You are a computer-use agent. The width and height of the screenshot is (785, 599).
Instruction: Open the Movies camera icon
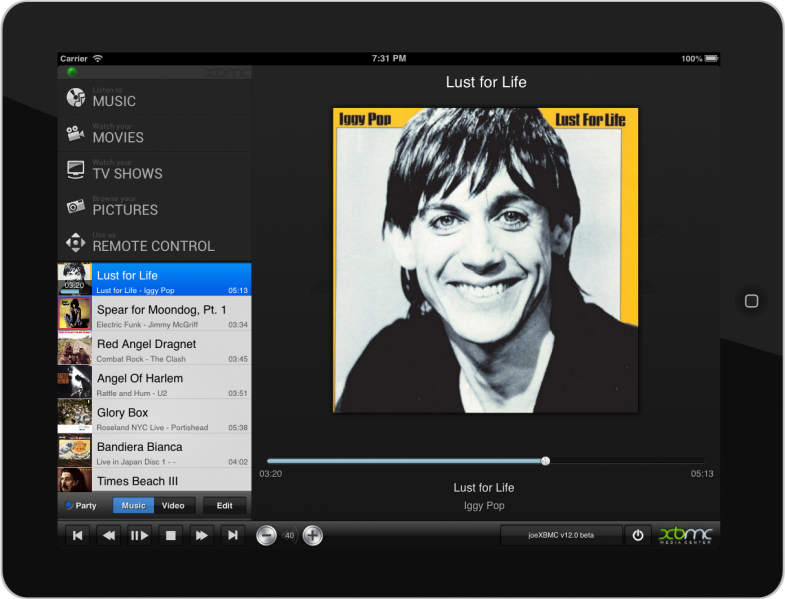pos(76,133)
